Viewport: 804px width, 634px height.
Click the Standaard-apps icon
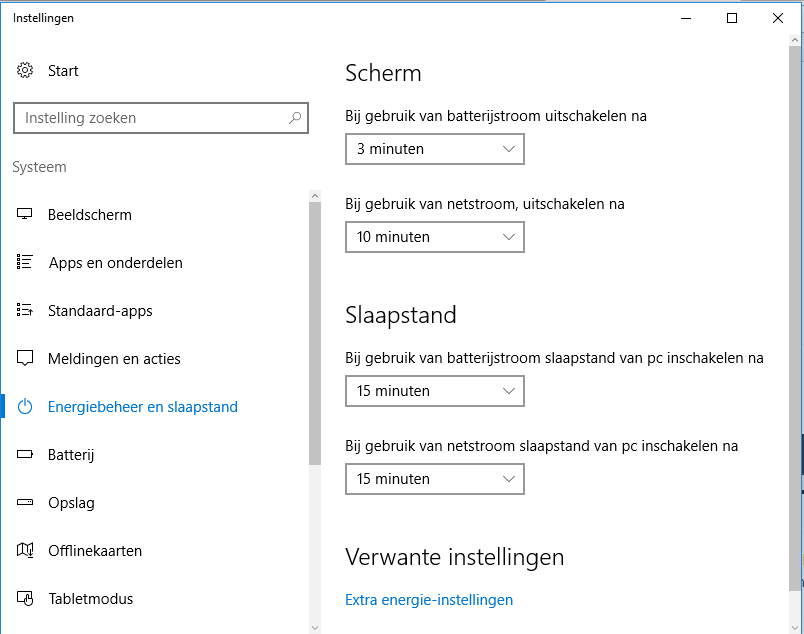pyautogui.click(x=26, y=311)
